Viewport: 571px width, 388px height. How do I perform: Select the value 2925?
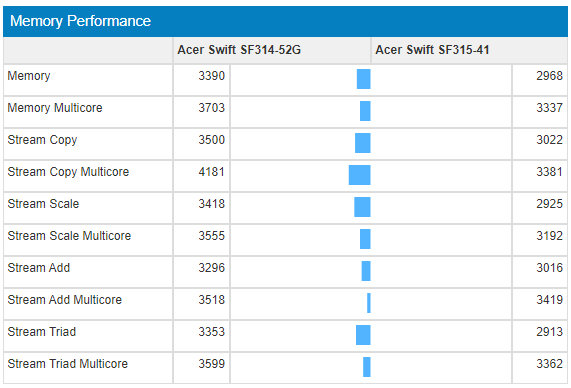pos(550,204)
